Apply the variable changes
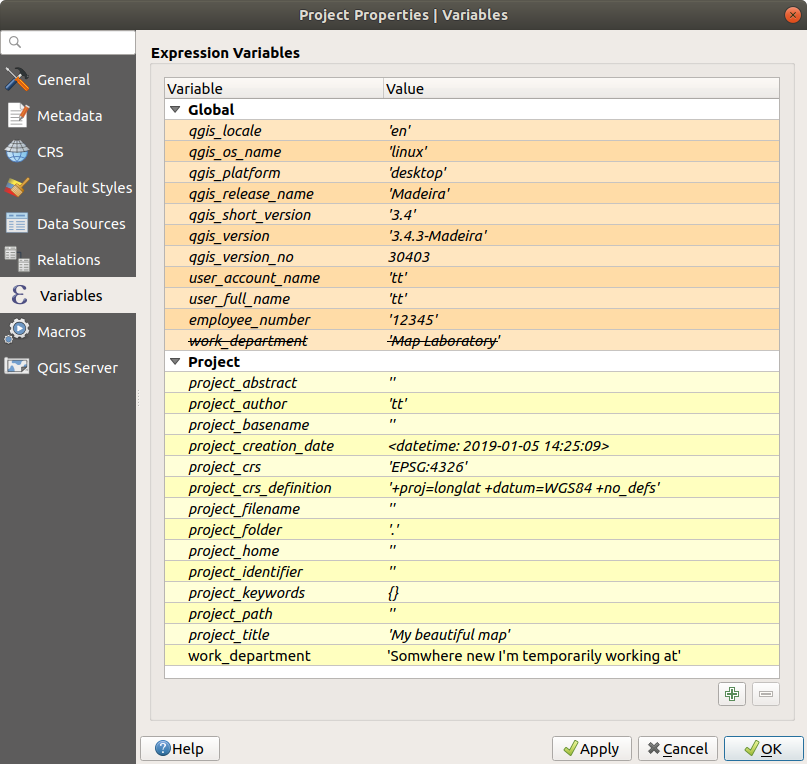This screenshot has height=764, width=807. pyautogui.click(x=591, y=748)
